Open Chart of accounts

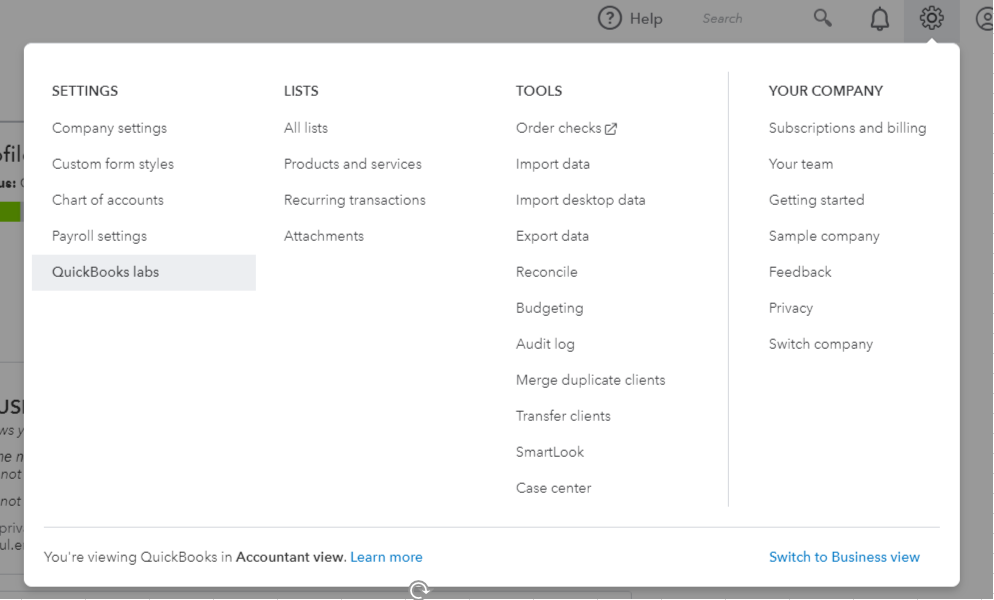click(107, 200)
